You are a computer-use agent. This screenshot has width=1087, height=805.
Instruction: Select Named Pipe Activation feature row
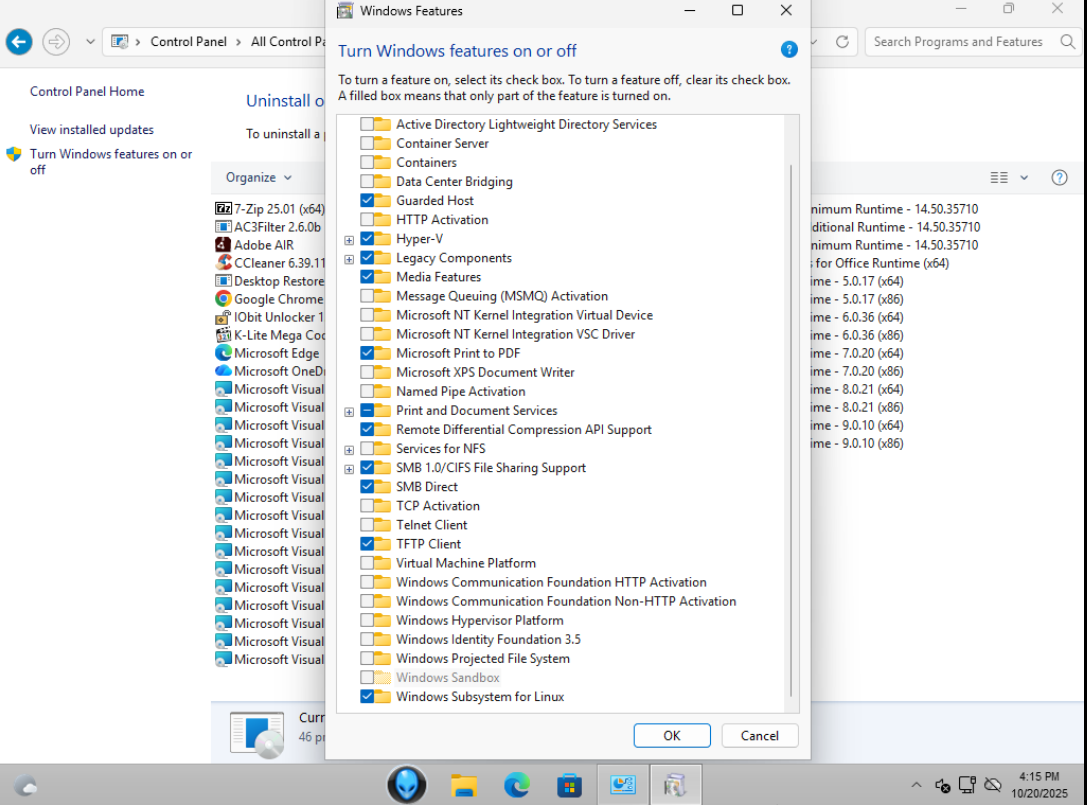pos(460,391)
